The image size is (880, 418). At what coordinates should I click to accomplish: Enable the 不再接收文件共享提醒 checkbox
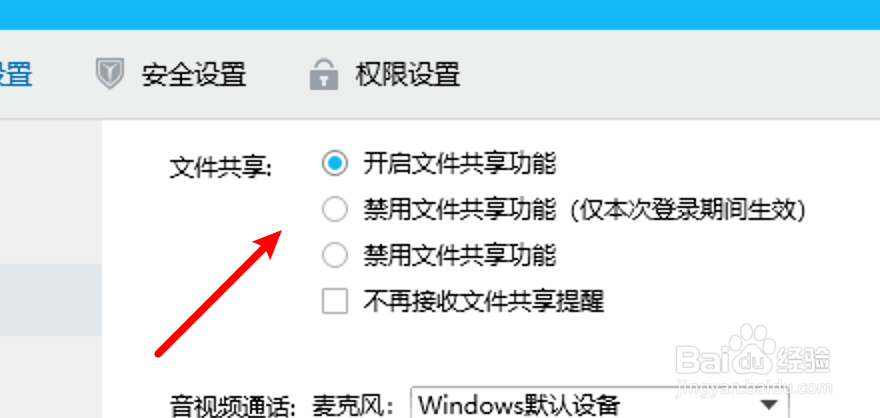[x=334, y=301]
